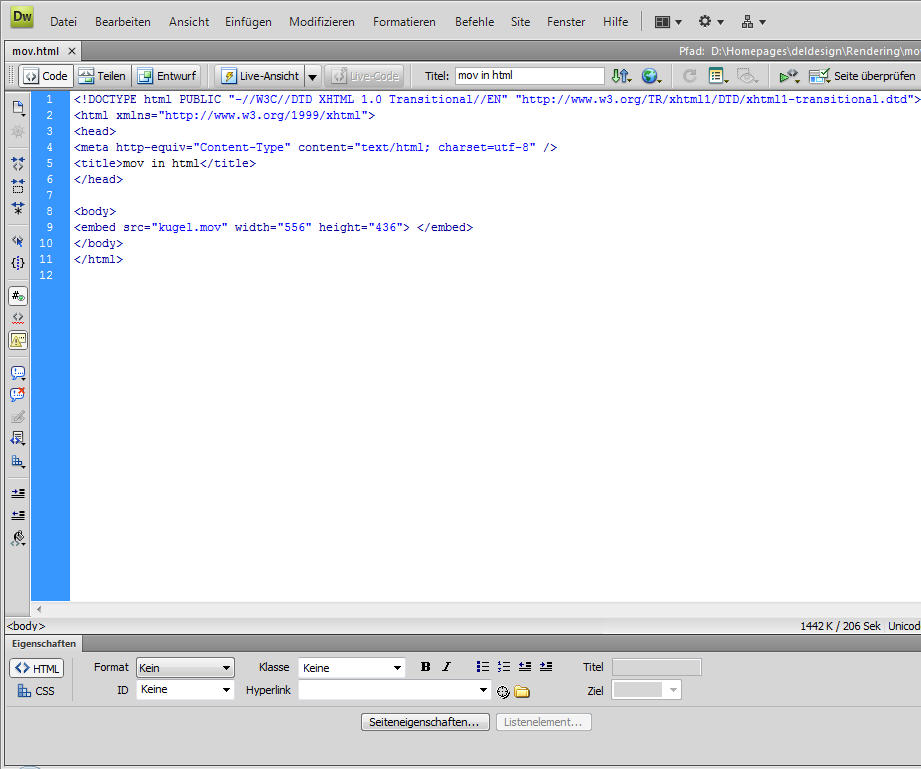The height and width of the screenshot is (769, 921).
Task: Click the browser preview globe icon
Action: click(651, 76)
